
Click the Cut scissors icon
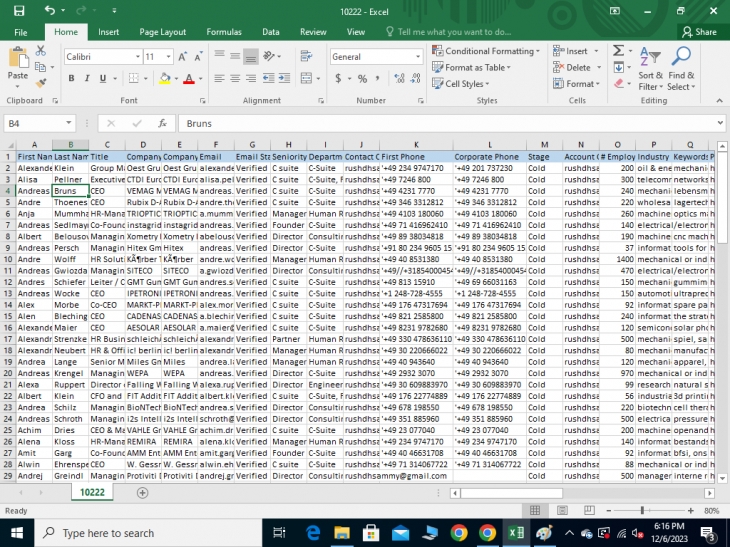coord(41,50)
